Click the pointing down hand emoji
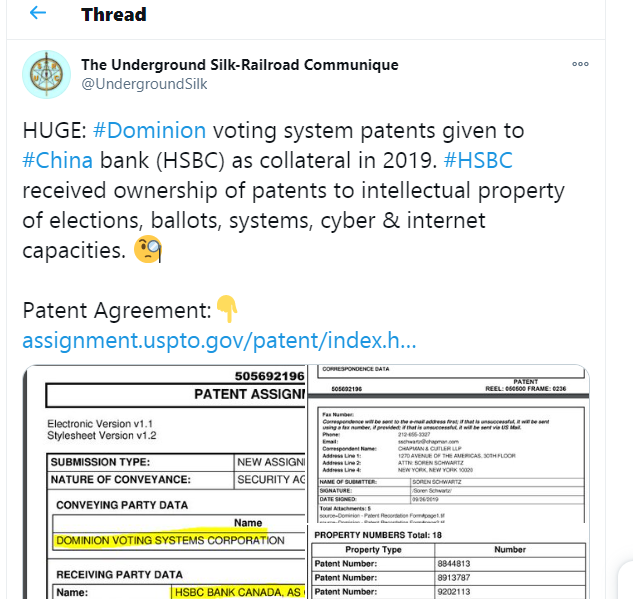The image size is (633, 599). (227, 311)
